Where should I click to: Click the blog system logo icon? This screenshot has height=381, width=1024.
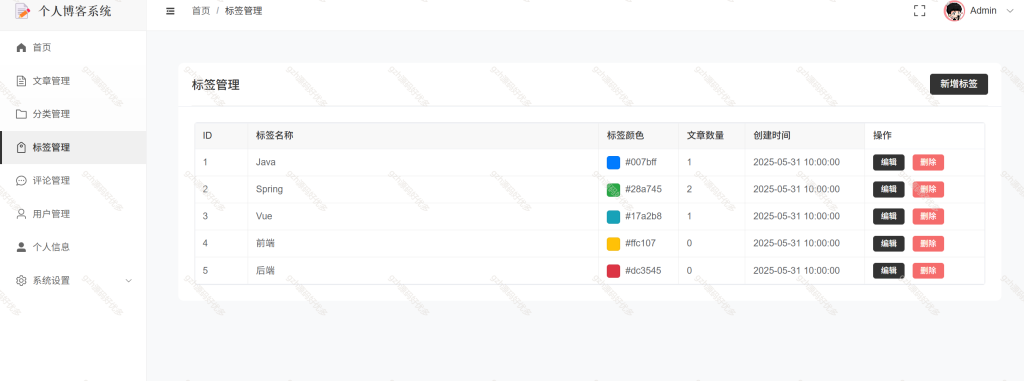pos(23,11)
